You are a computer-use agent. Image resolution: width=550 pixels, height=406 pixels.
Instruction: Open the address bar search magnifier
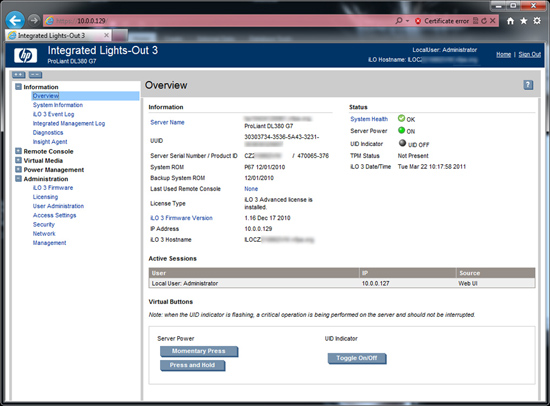[399, 21]
